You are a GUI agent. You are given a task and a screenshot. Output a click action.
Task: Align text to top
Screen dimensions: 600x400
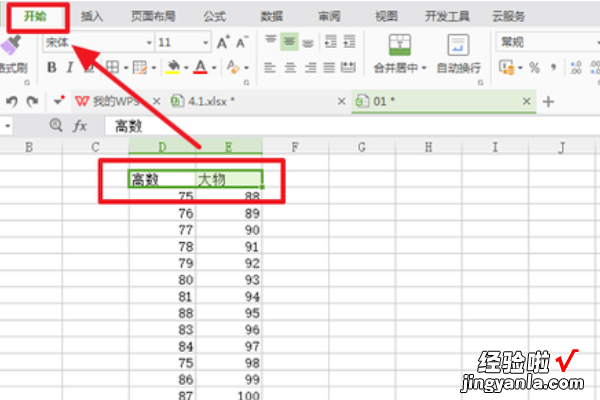271,40
